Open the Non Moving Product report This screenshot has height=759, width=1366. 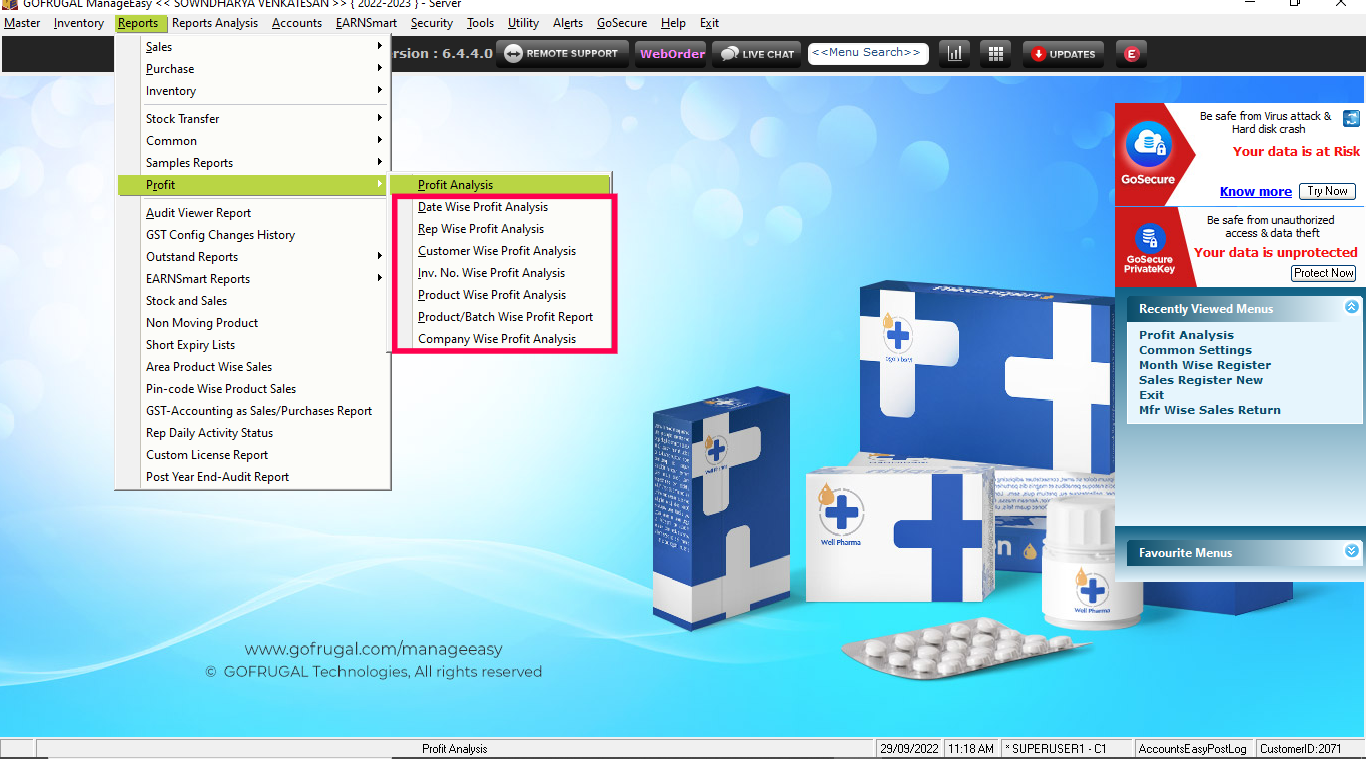(253, 323)
